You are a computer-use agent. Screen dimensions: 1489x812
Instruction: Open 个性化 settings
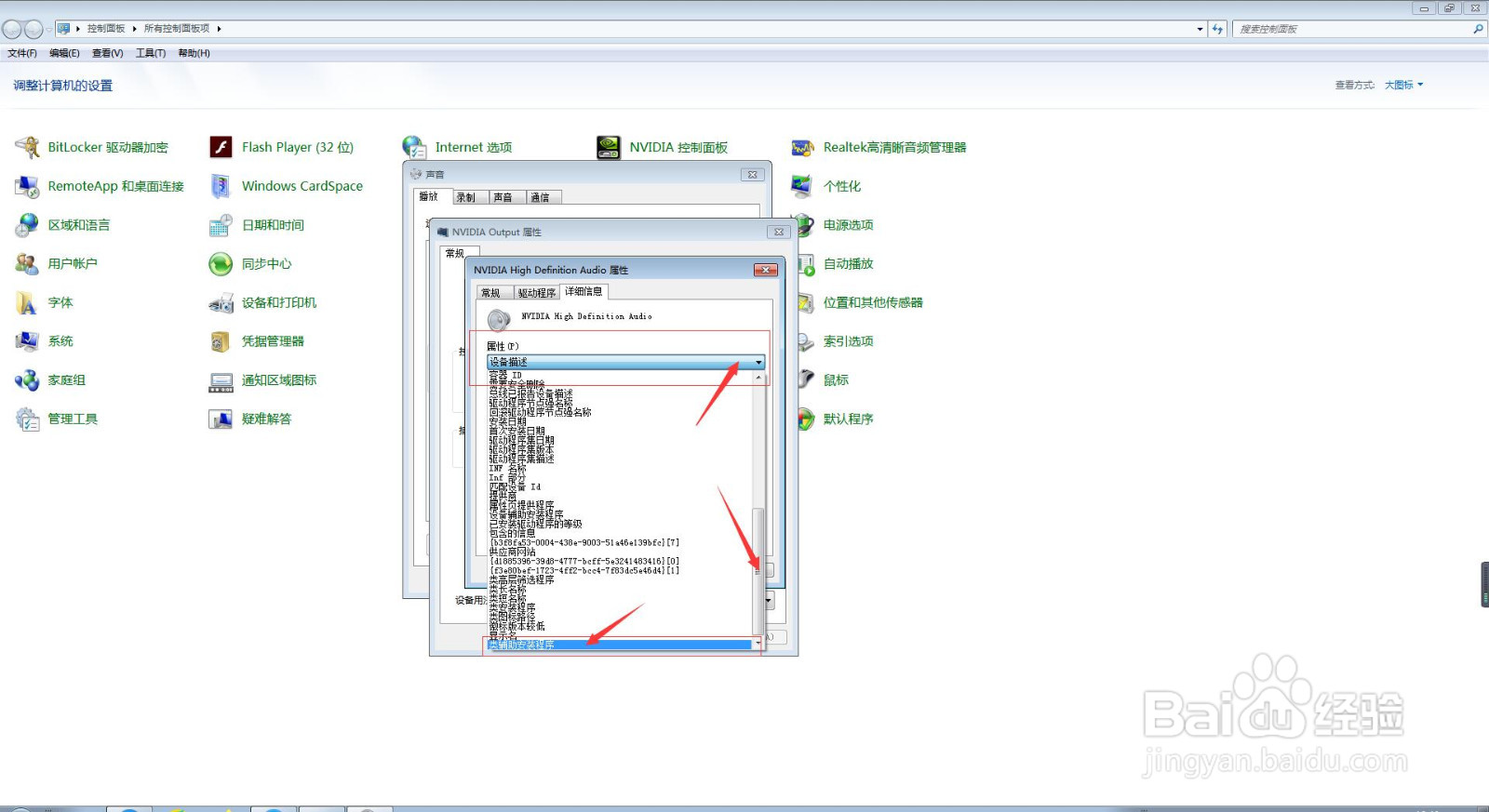click(826, 186)
